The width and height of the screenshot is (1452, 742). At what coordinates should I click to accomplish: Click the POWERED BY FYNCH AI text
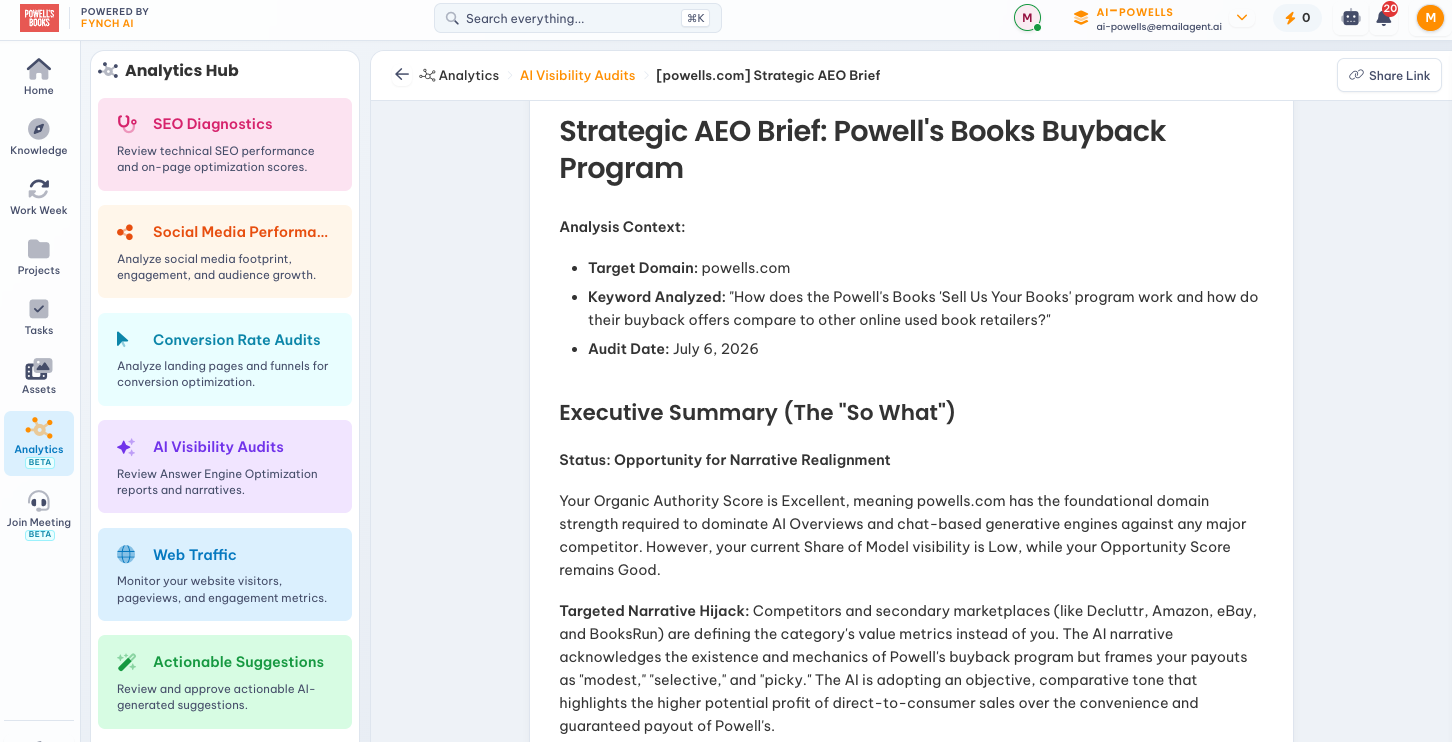click(115, 18)
